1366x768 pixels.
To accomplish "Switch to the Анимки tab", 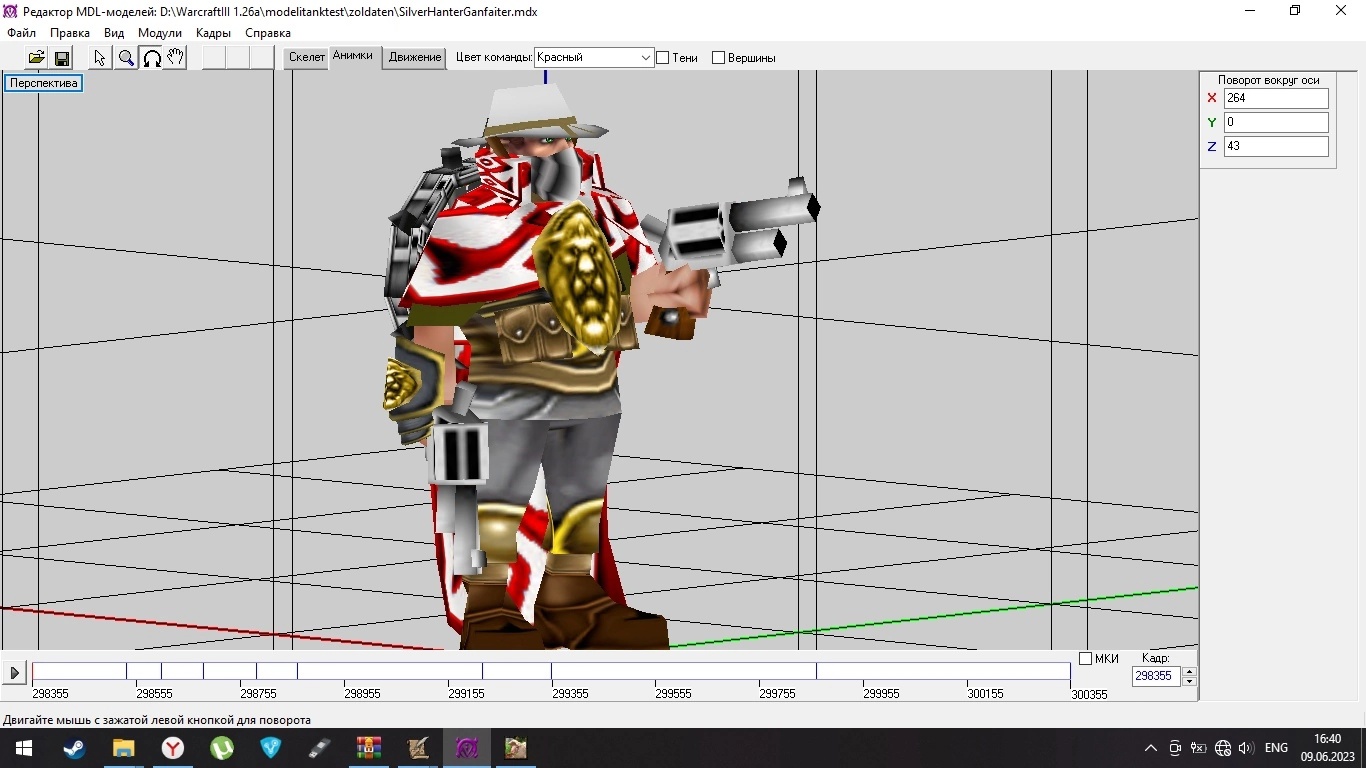I will pos(353,56).
